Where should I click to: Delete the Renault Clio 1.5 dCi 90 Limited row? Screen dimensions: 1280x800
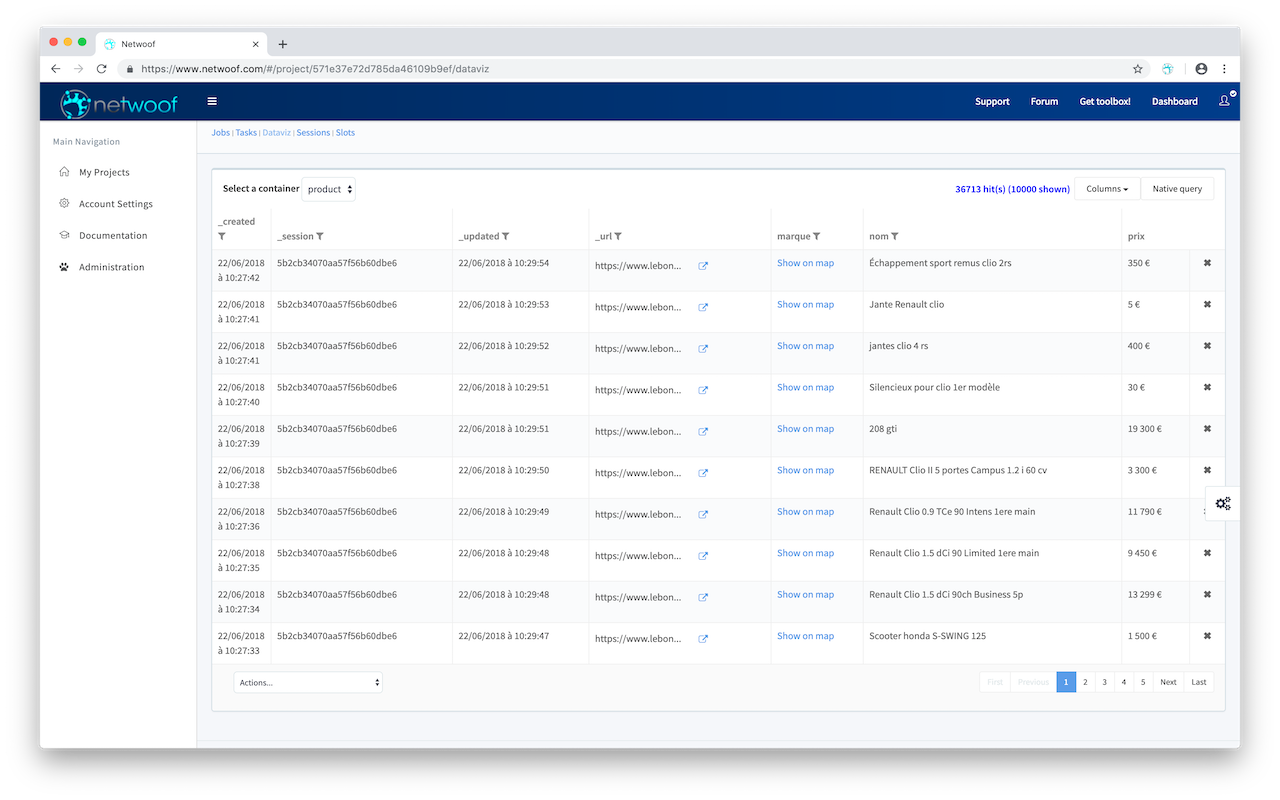(1207, 553)
